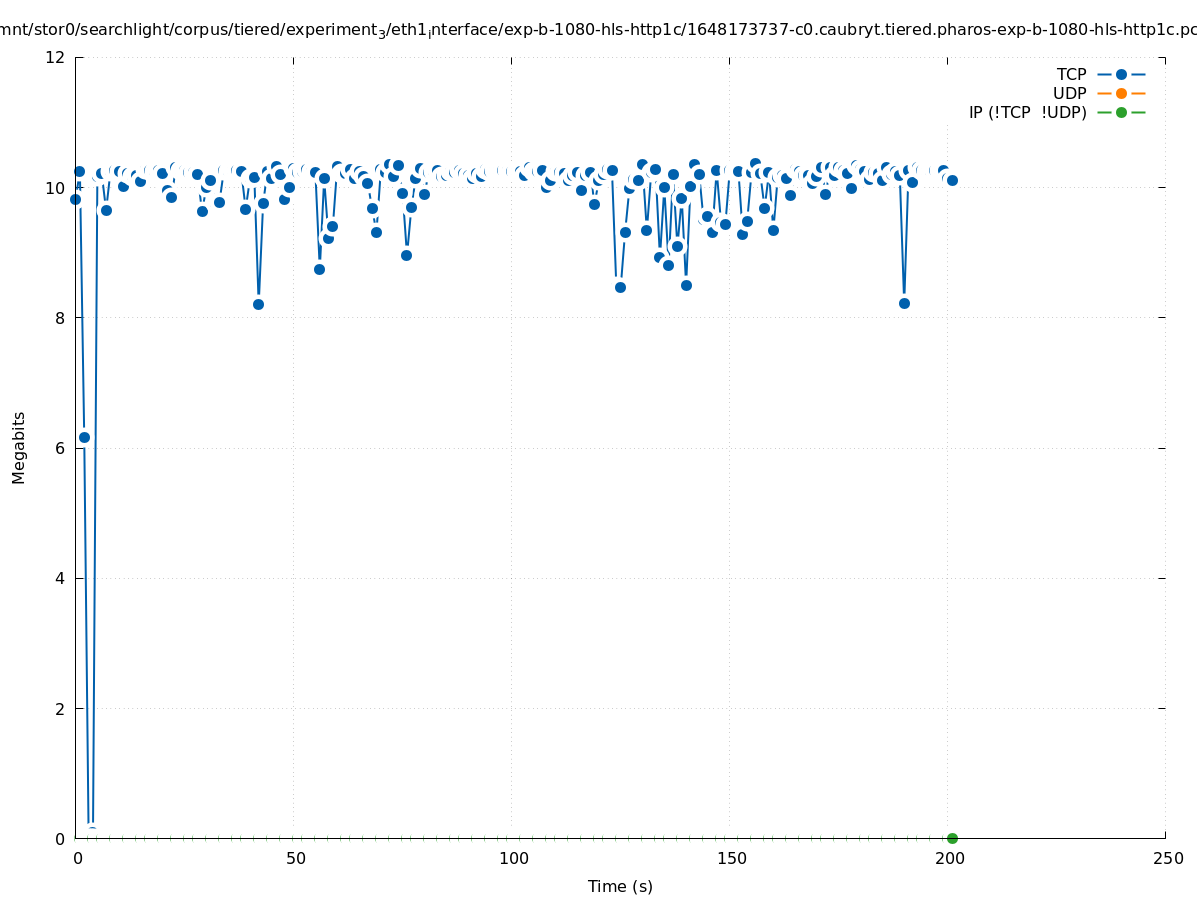This screenshot has width=1197, height=900.
Task: Click the 150 tick label on x-axis
Action: coord(731,858)
